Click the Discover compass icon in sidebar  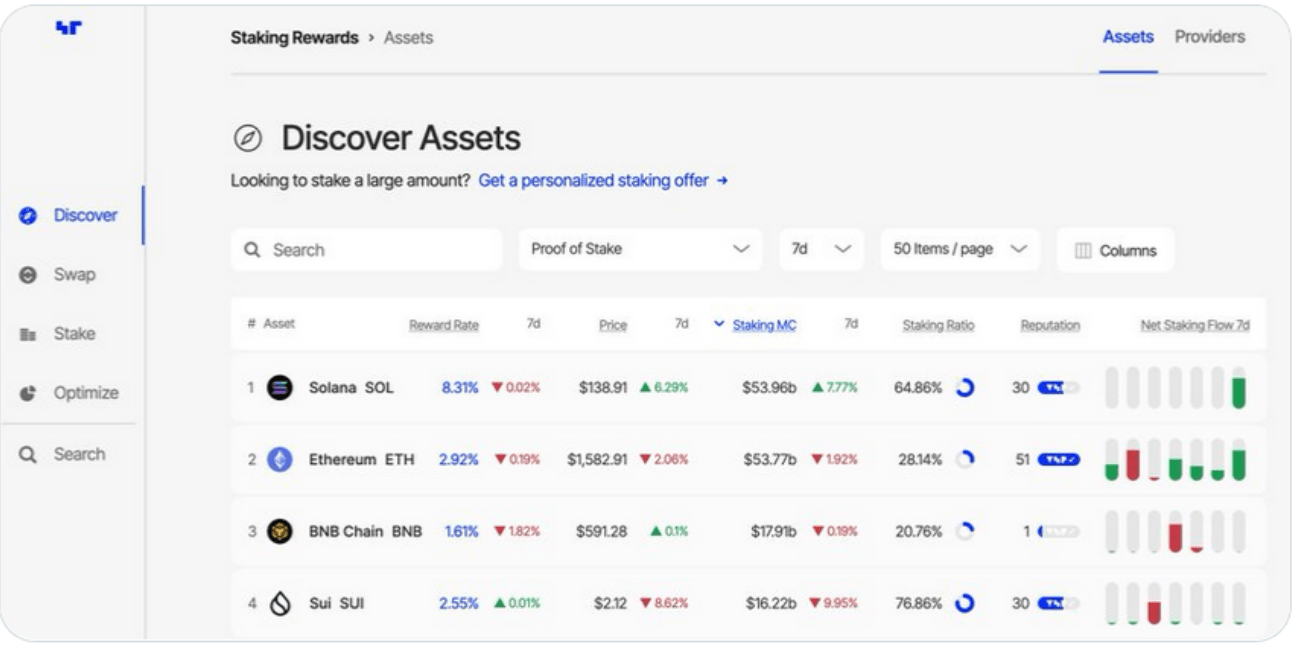(29, 215)
